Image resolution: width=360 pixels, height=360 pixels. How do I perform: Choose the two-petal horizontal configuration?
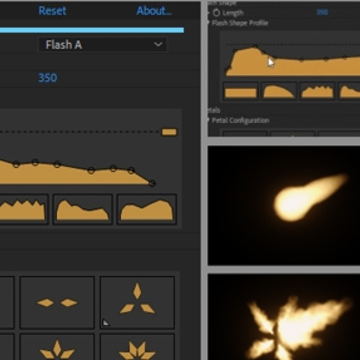pos(57,302)
